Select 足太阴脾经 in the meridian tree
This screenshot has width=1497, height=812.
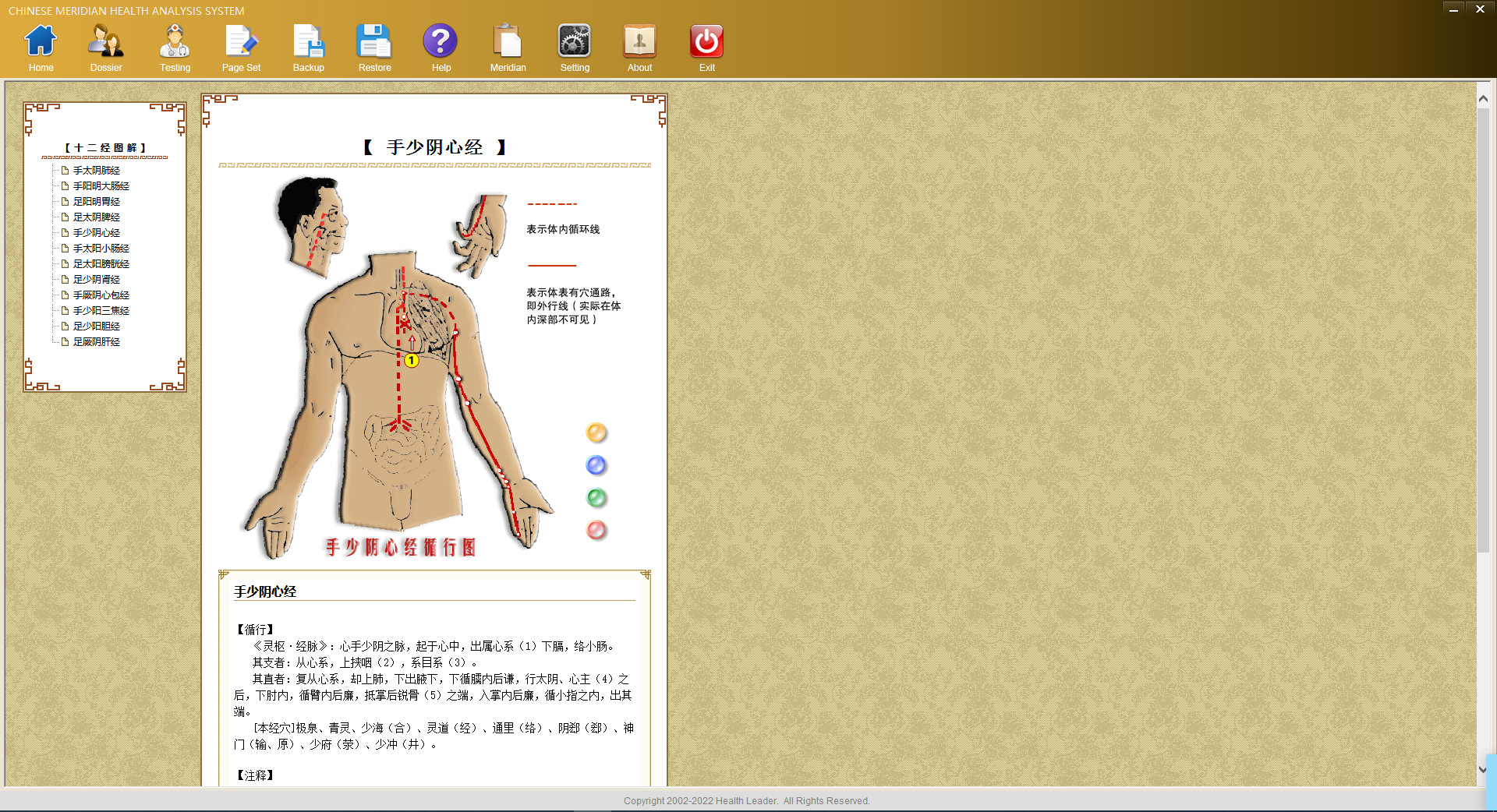[97, 217]
